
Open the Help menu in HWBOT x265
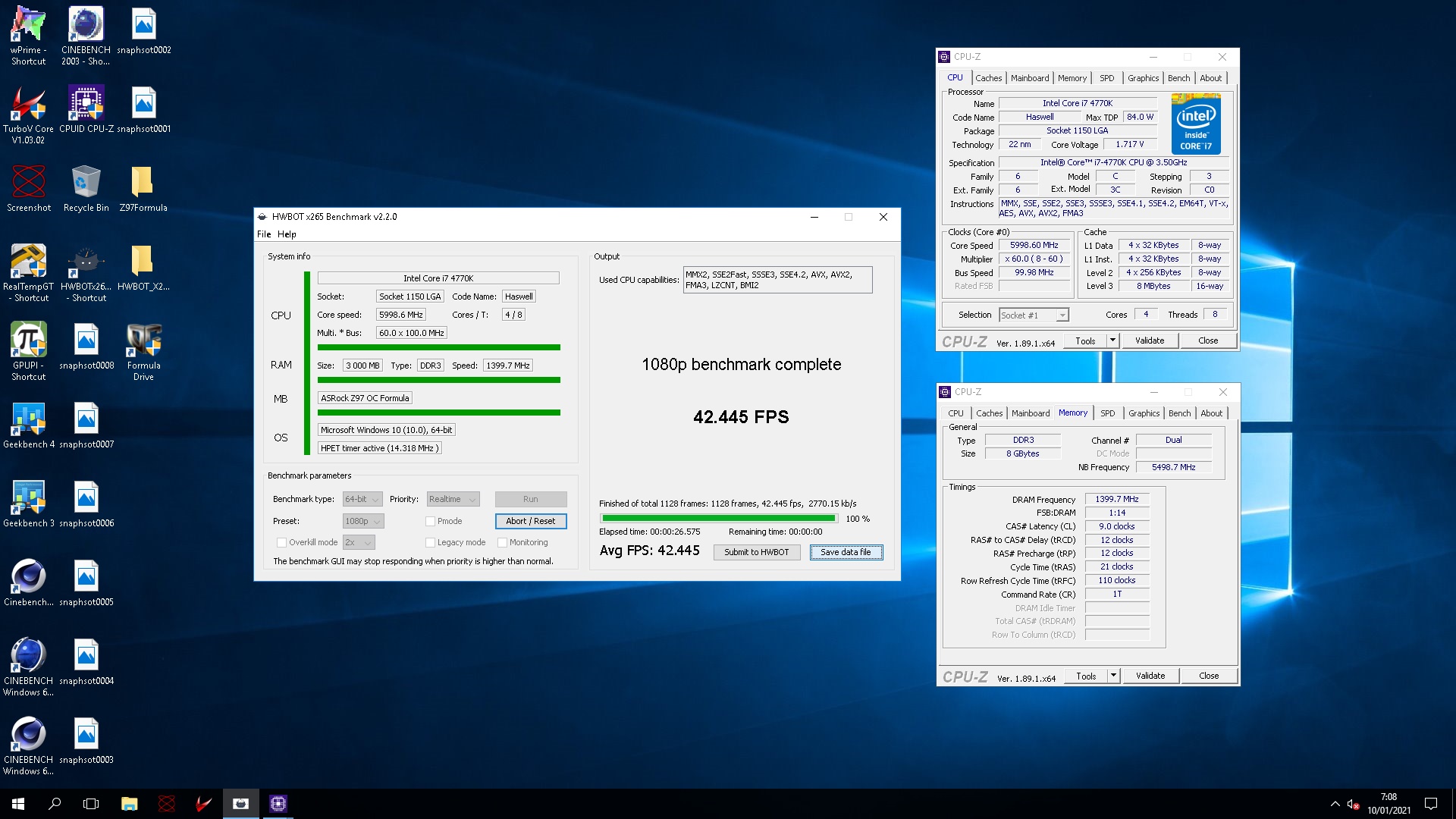click(x=287, y=234)
